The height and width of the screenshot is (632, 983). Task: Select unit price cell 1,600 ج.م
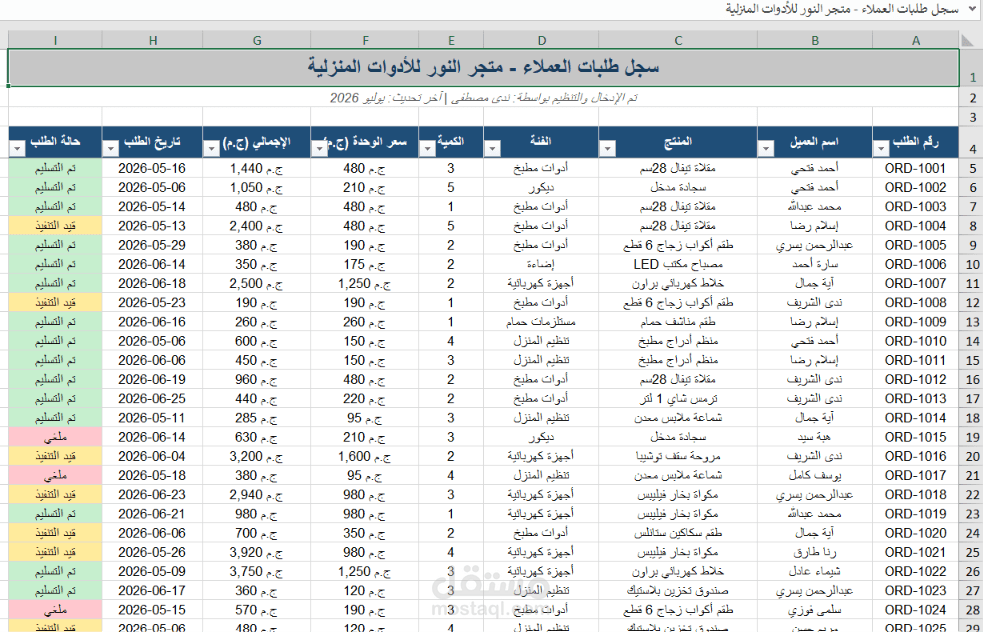(x=365, y=456)
